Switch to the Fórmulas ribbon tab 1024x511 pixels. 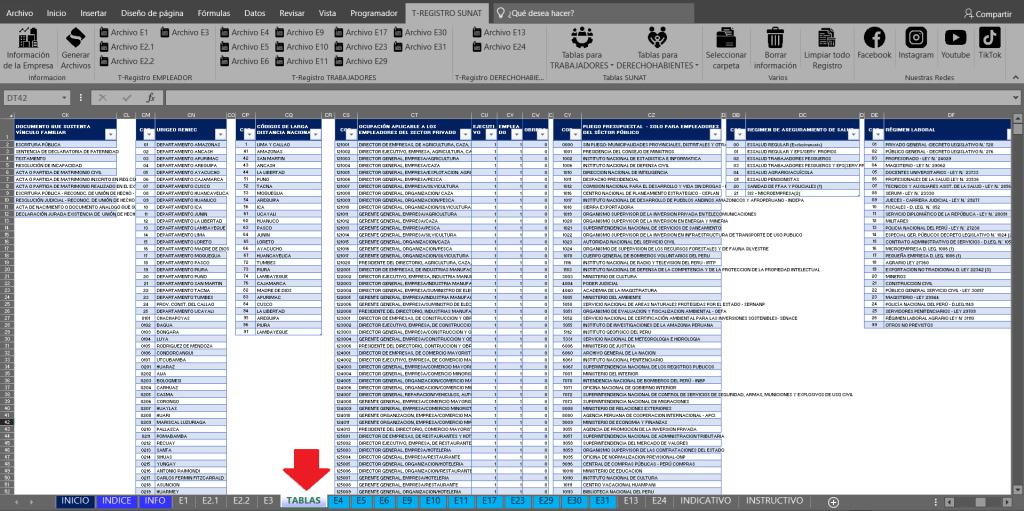tap(214, 13)
